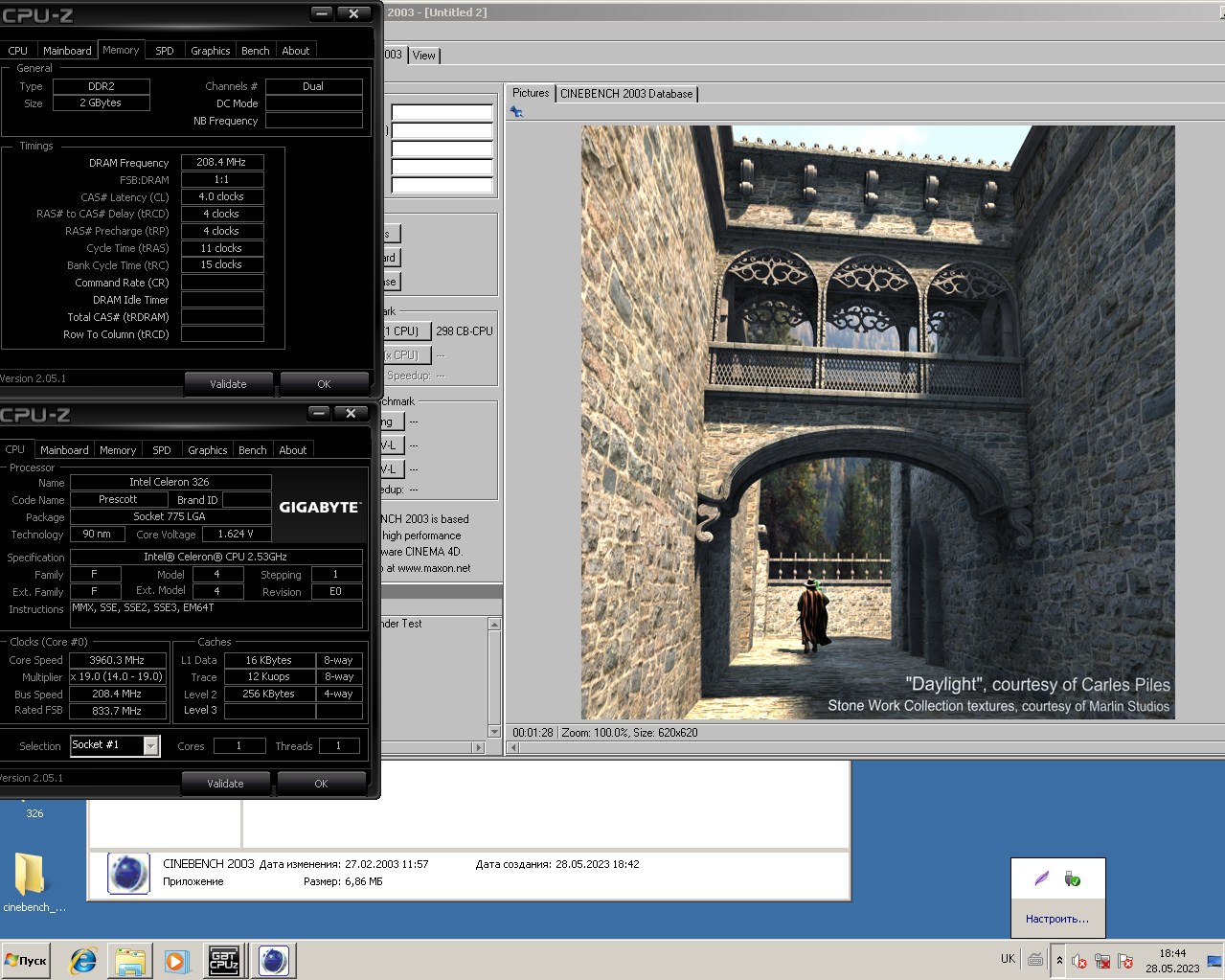
Task: Click the Intel Celeron 326 name field
Action: click(170, 483)
